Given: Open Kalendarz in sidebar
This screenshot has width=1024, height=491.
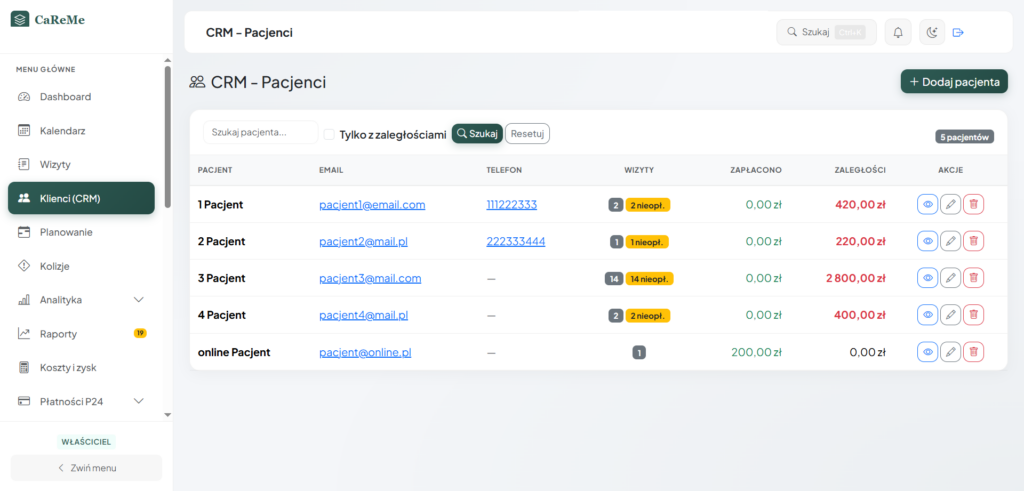Looking at the screenshot, I should 81,131.
